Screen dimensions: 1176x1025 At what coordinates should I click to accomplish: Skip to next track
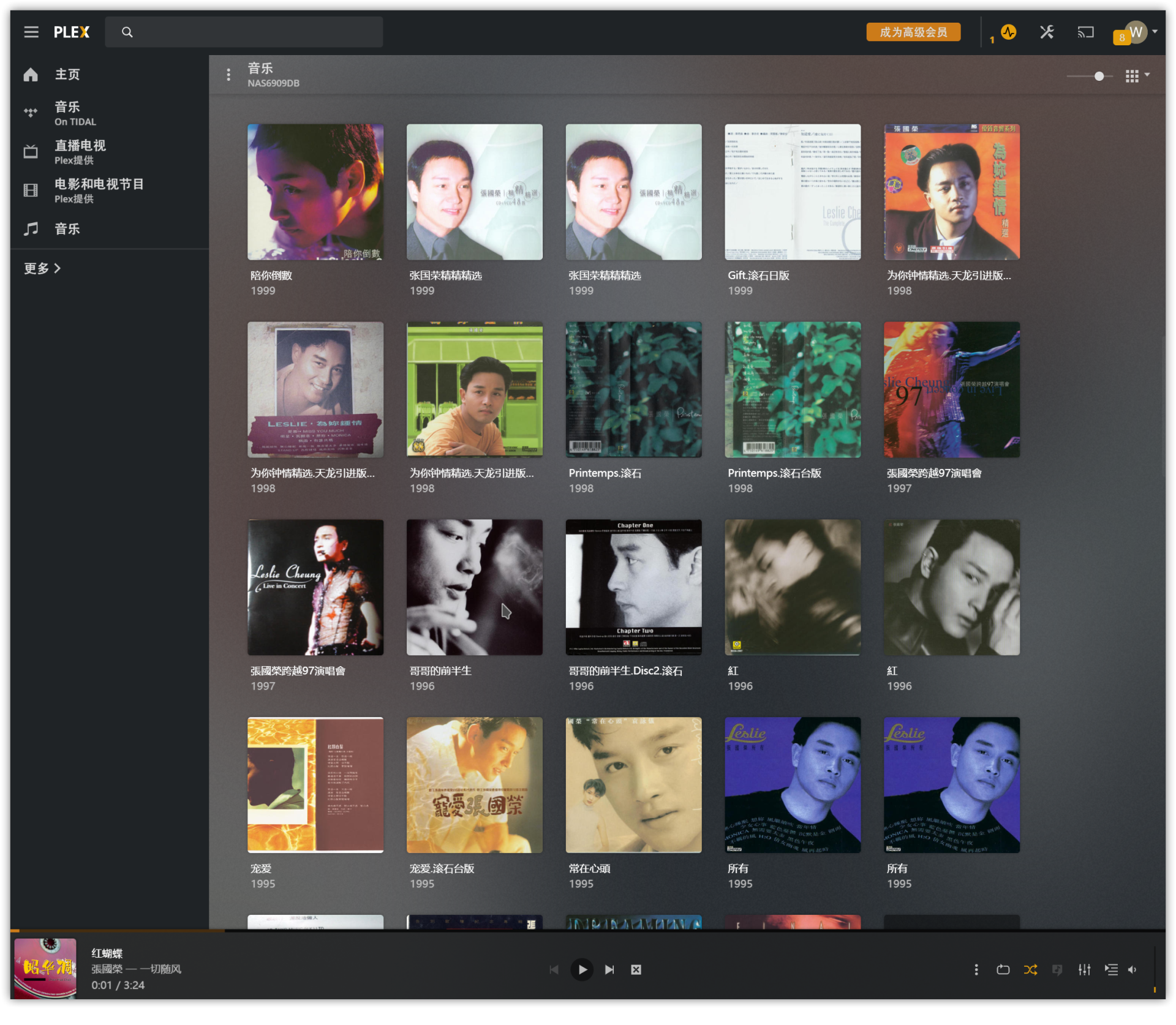tap(609, 969)
